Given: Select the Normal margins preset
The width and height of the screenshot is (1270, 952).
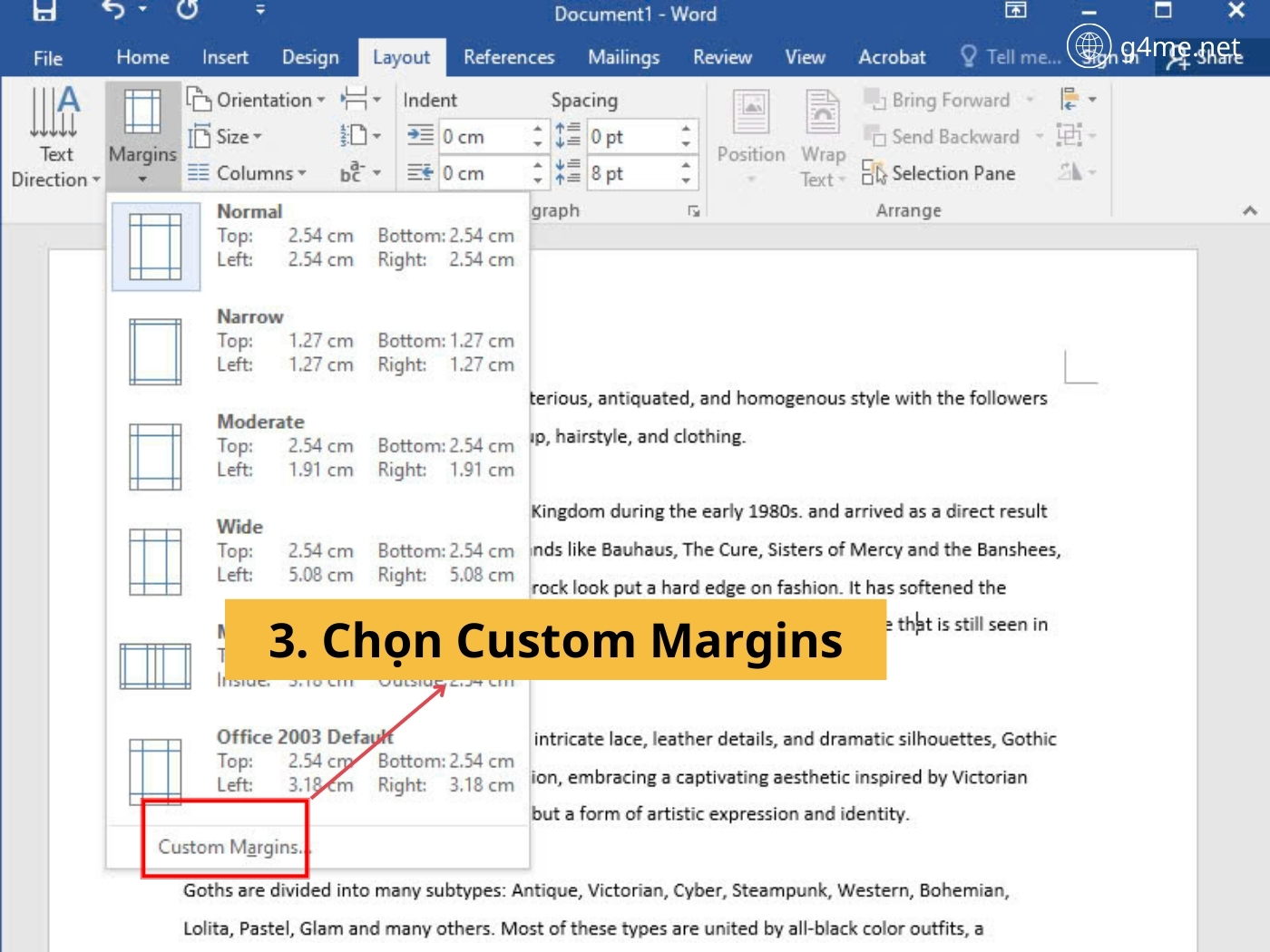Looking at the screenshot, I should (317, 247).
